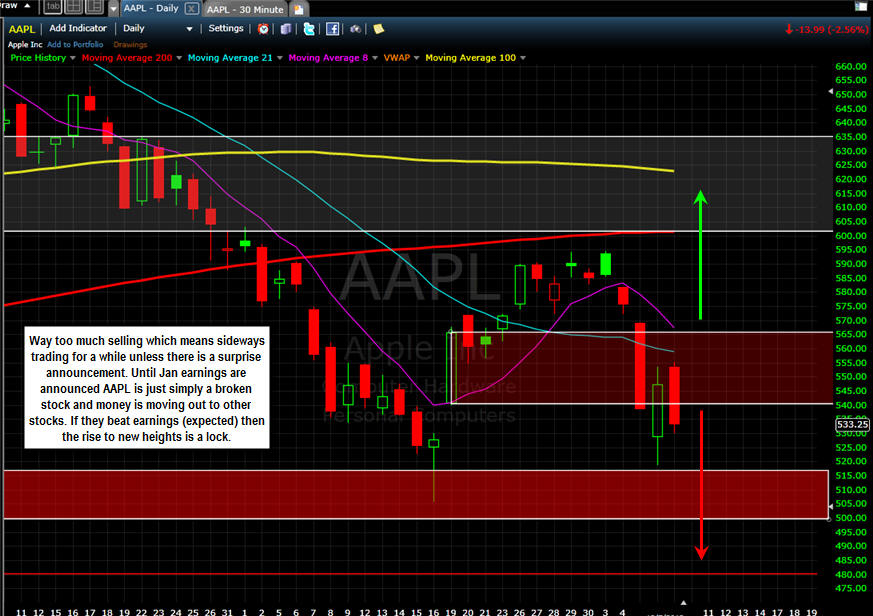
Task: Select the 'tab' layout button
Action: (x=53, y=7)
